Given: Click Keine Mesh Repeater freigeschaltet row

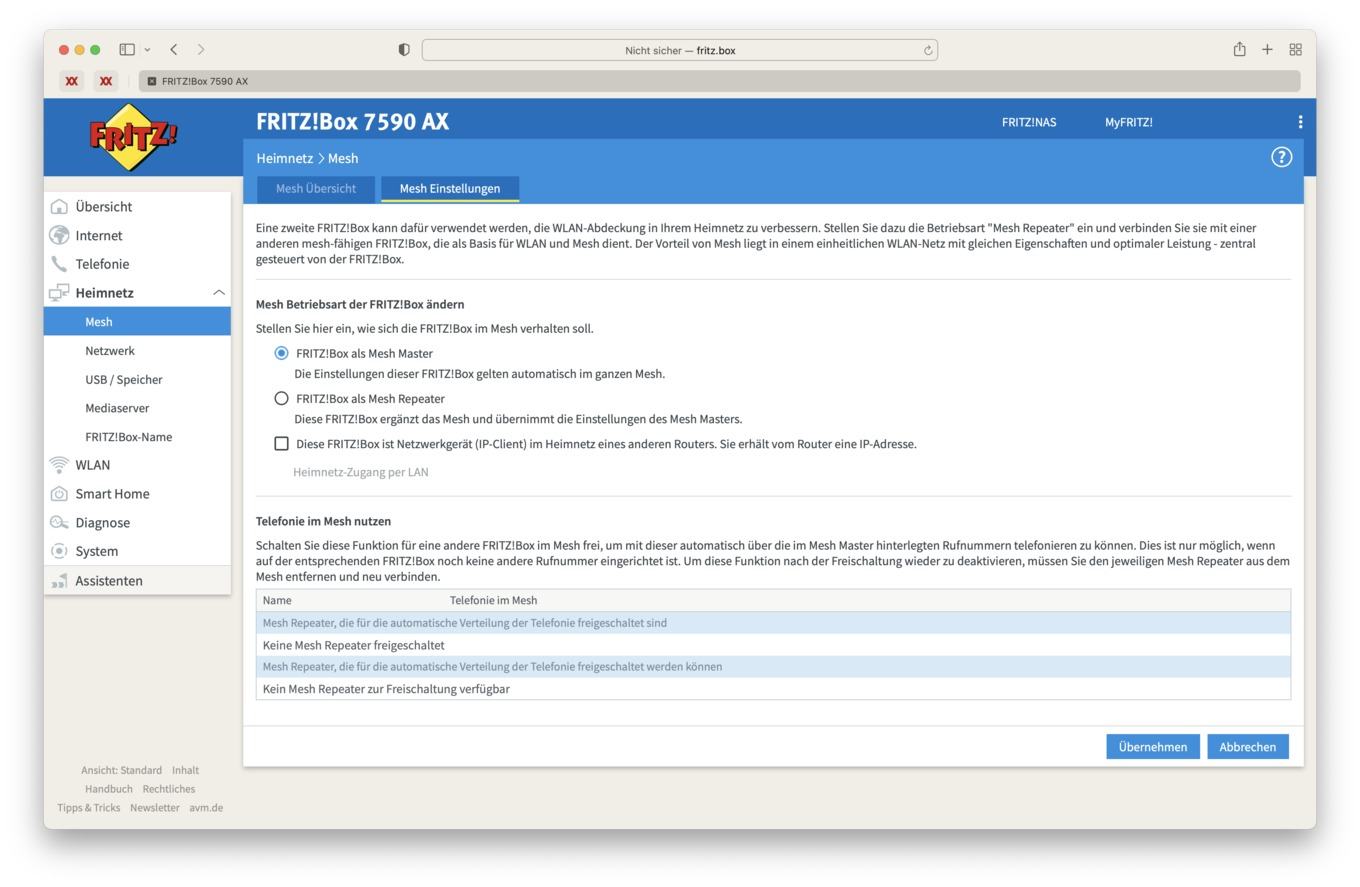Looking at the screenshot, I should [x=773, y=645].
